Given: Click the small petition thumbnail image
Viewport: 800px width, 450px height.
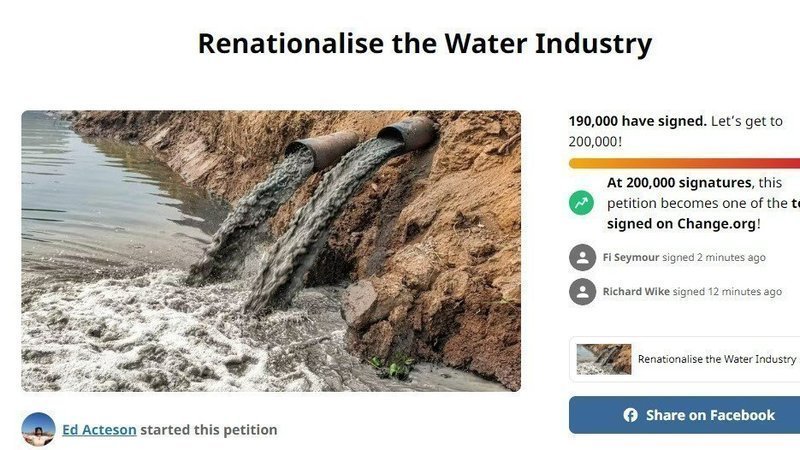Looking at the screenshot, I should coord(604,359).
